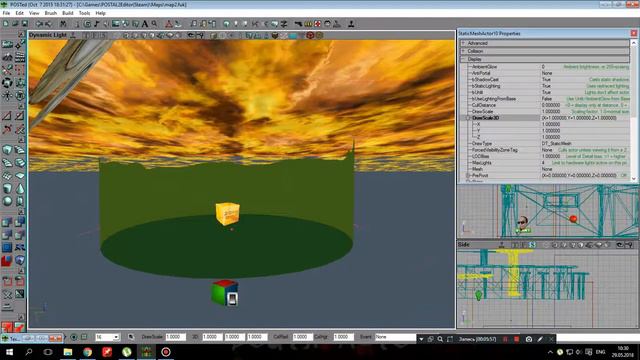Expand the Collision properties category
This screenshot has width=640, height=360.
(463, 51)
